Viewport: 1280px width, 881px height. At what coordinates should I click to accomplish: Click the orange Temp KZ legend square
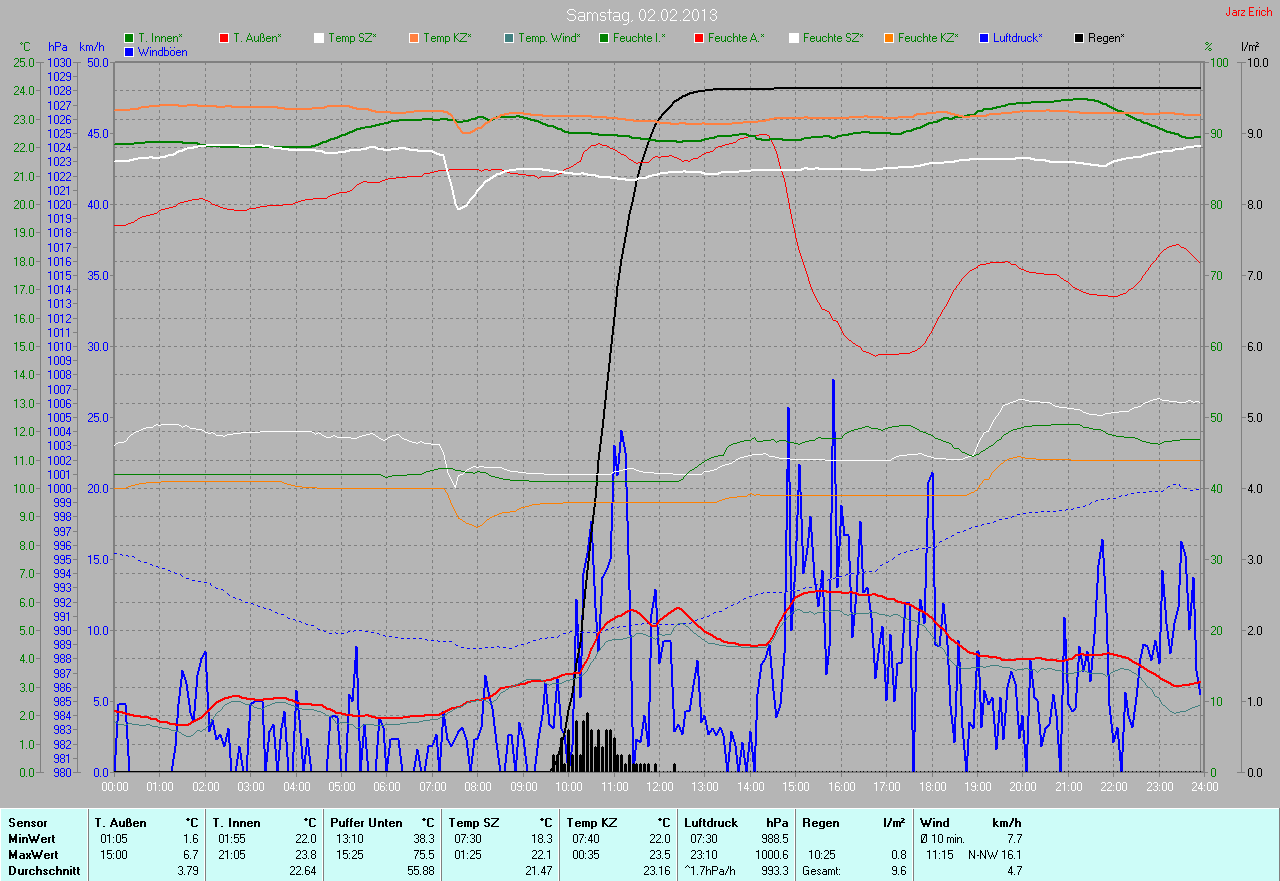pos(414,38)
